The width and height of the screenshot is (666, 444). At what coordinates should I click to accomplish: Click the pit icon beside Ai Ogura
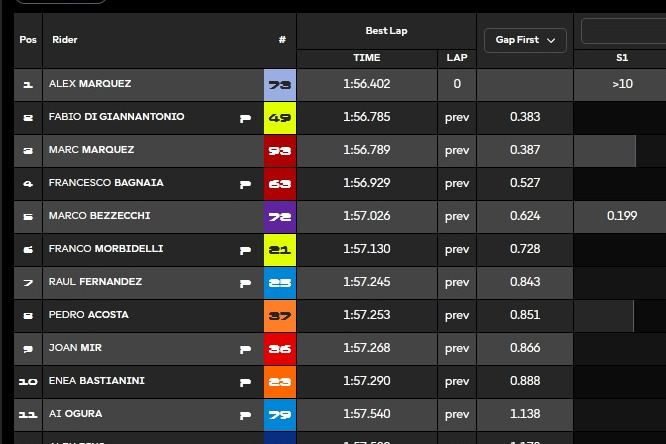coord(245,415)
